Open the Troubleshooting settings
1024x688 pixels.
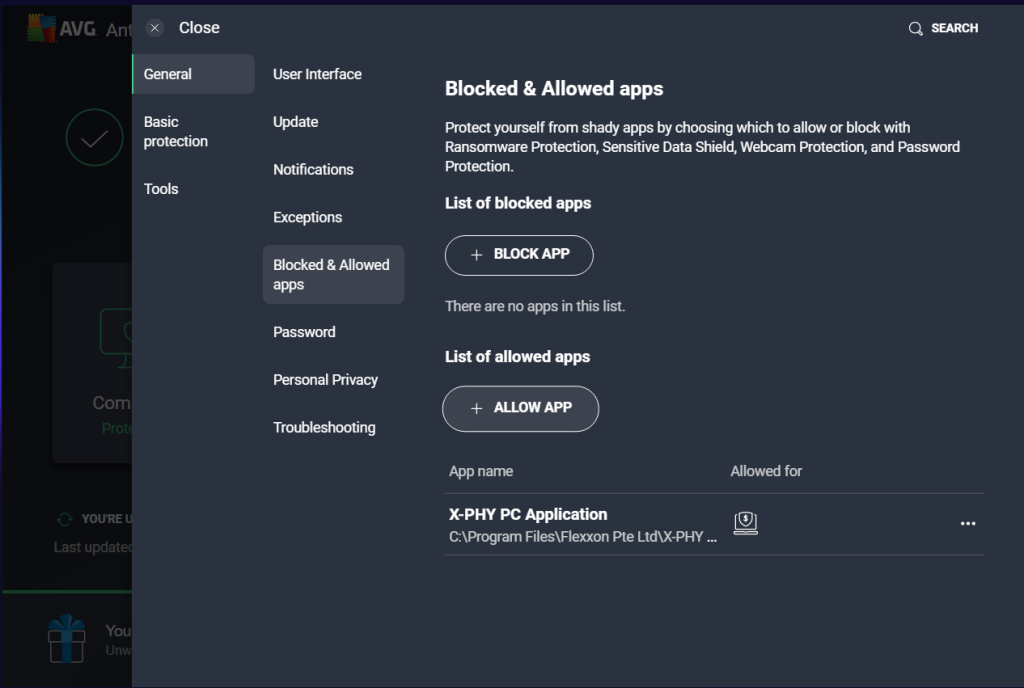(324, 428)
